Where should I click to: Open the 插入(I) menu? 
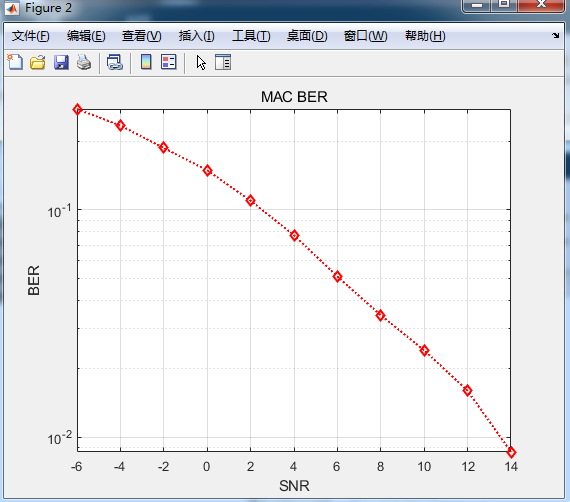[197, 36]
